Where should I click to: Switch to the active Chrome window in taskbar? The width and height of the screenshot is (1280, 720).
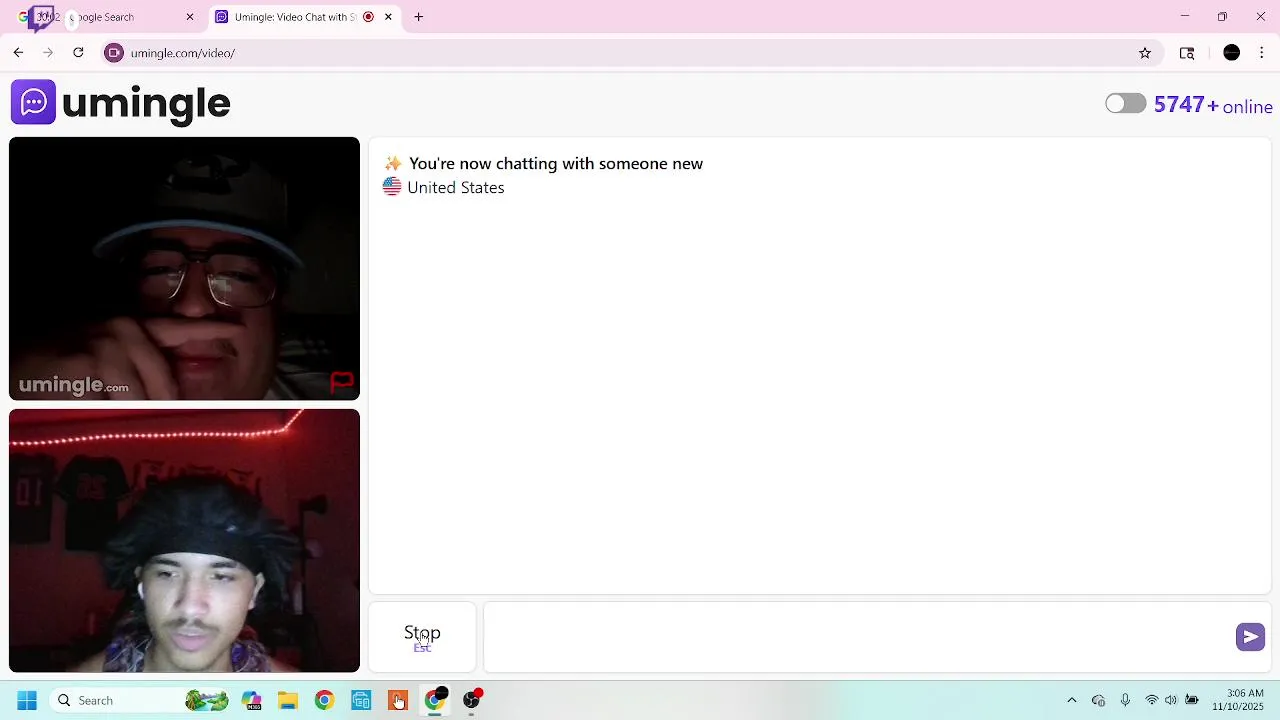coord(435,701)
